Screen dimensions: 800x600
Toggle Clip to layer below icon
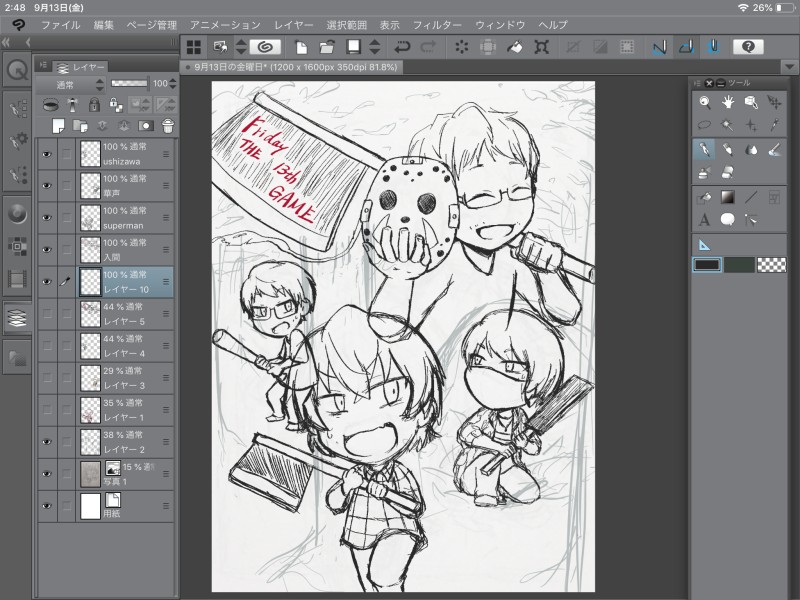click(50, 105)
